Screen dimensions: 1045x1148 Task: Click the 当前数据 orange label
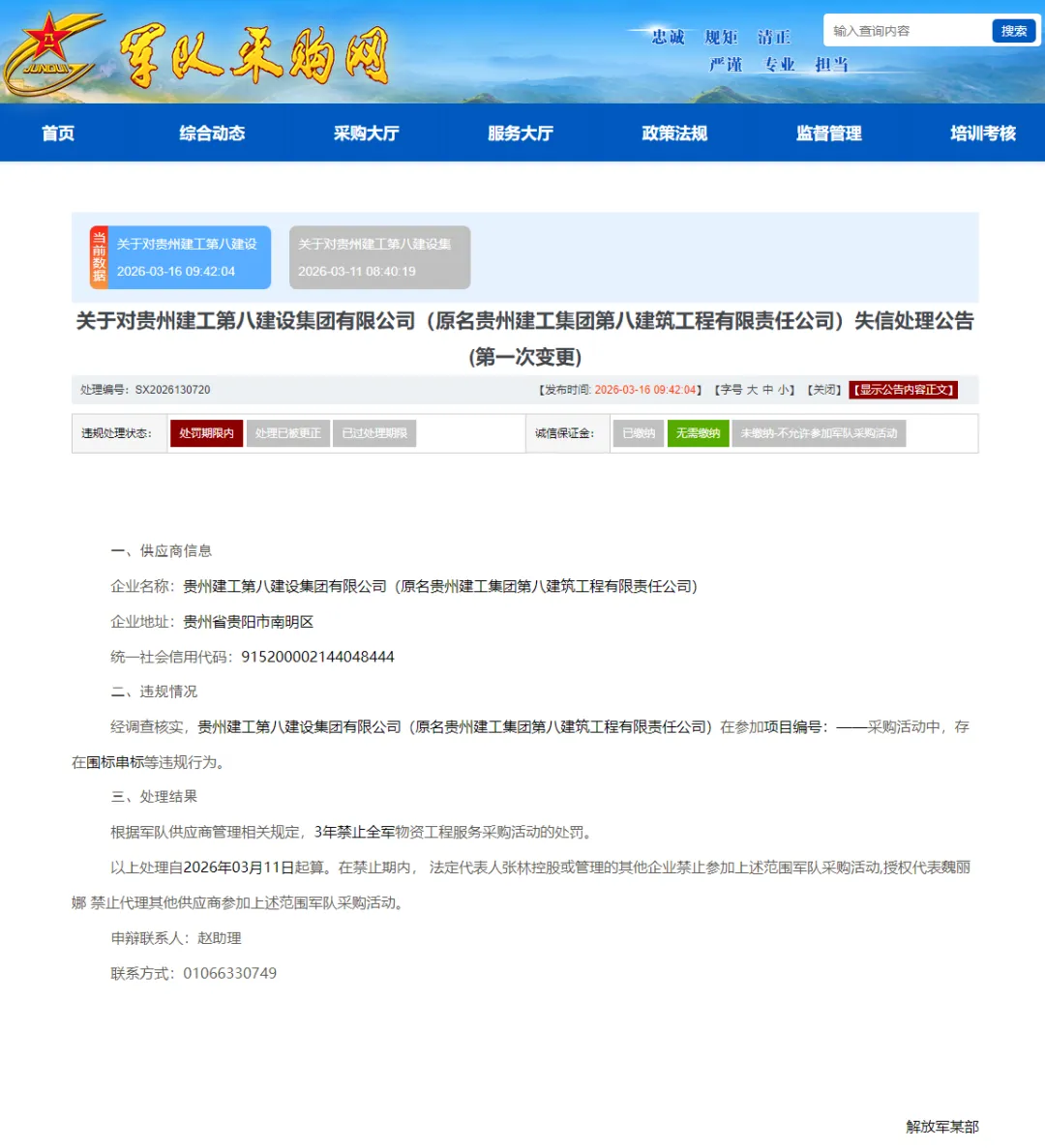(x=99, y=257)
